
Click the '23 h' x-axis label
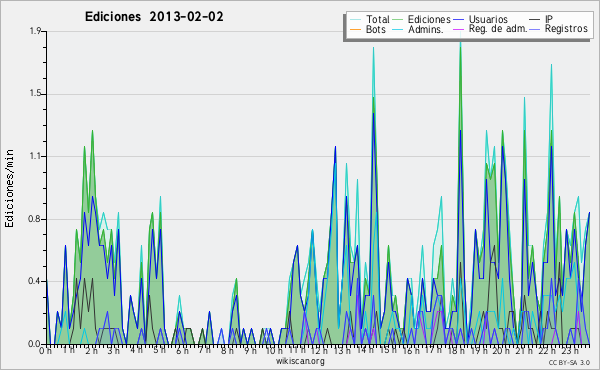(569, 350)
